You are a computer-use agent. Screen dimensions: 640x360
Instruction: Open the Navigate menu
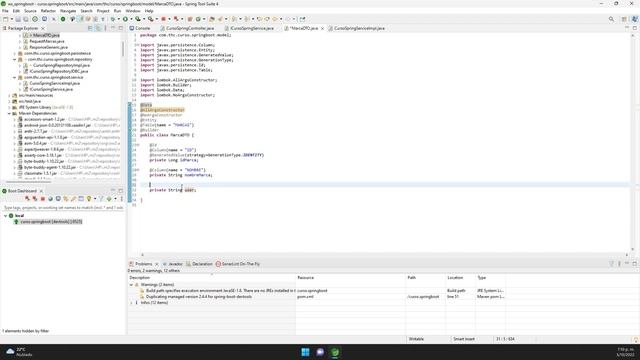(x=68, y=11)
